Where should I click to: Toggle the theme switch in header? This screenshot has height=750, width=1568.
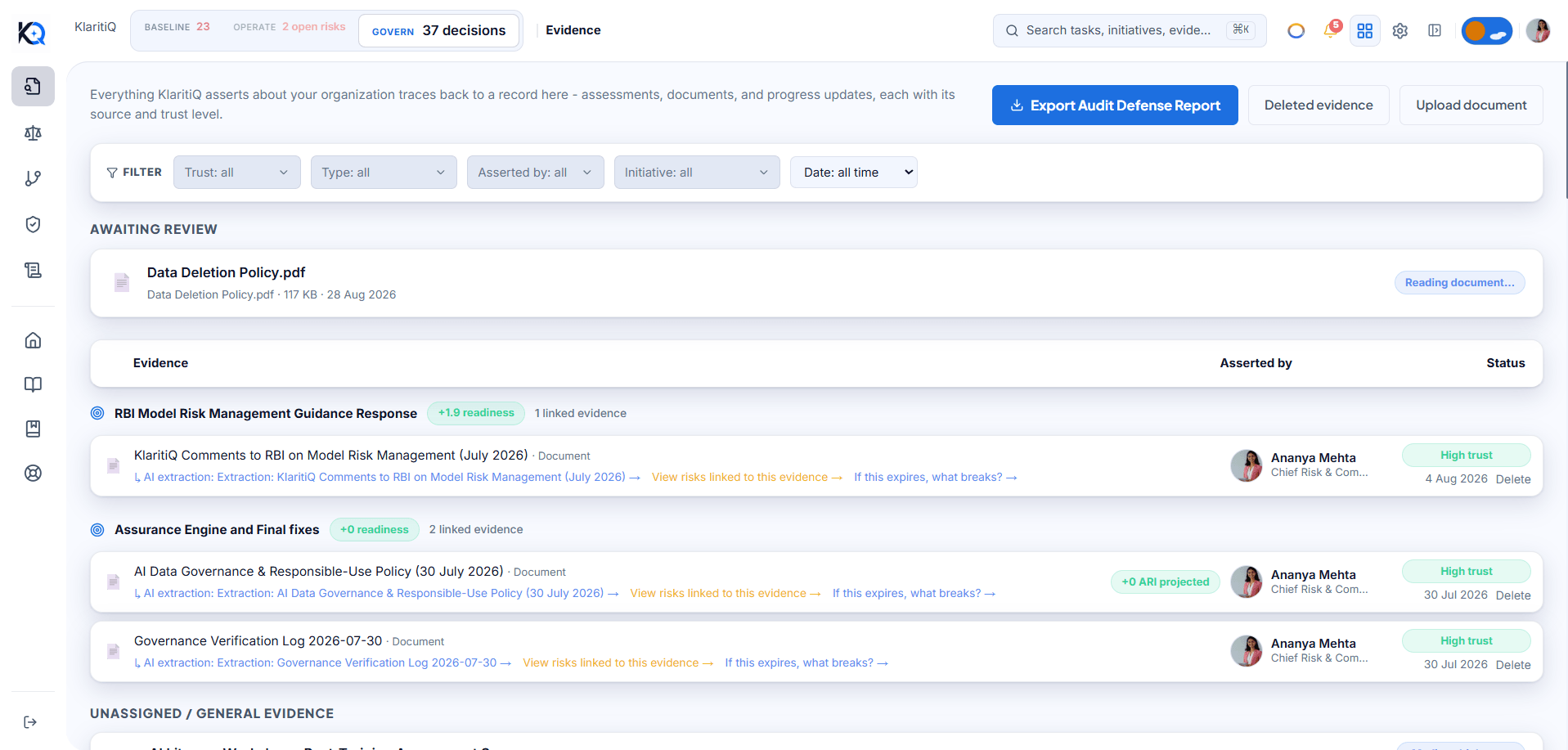coord(1486,31)
